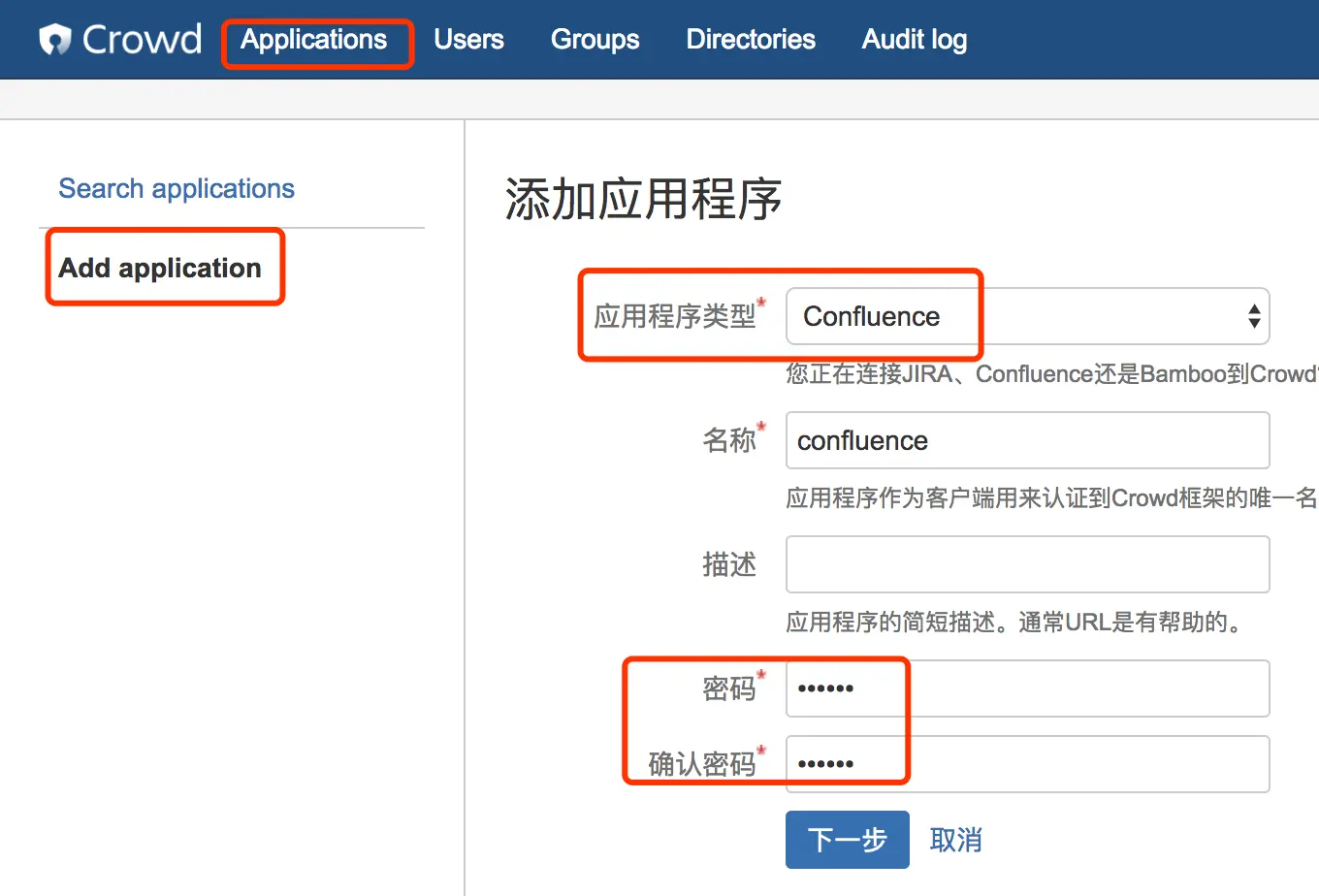Open the Groups section

click(595, 40)
